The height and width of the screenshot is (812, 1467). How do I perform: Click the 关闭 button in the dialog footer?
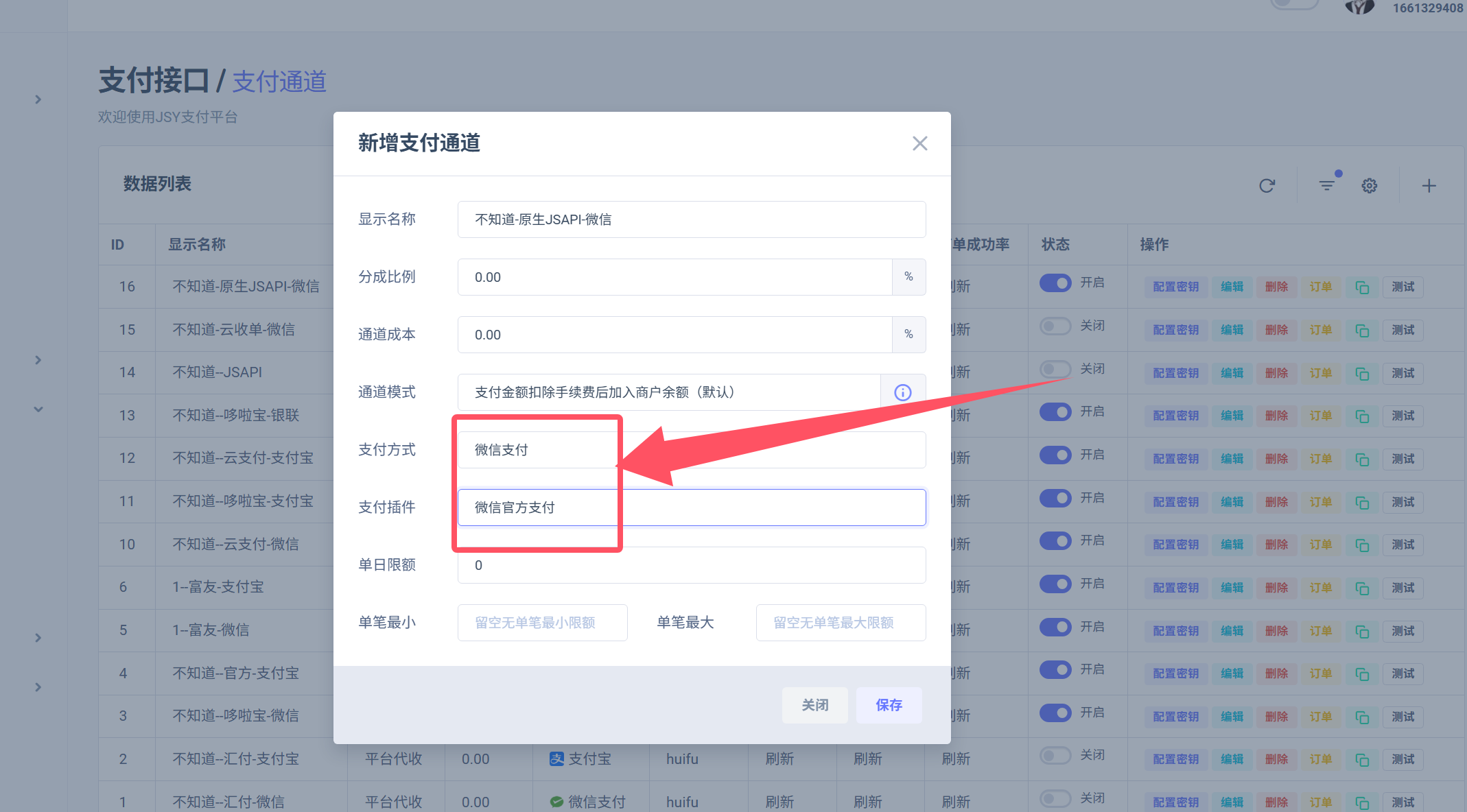click(x=815, y=705)
